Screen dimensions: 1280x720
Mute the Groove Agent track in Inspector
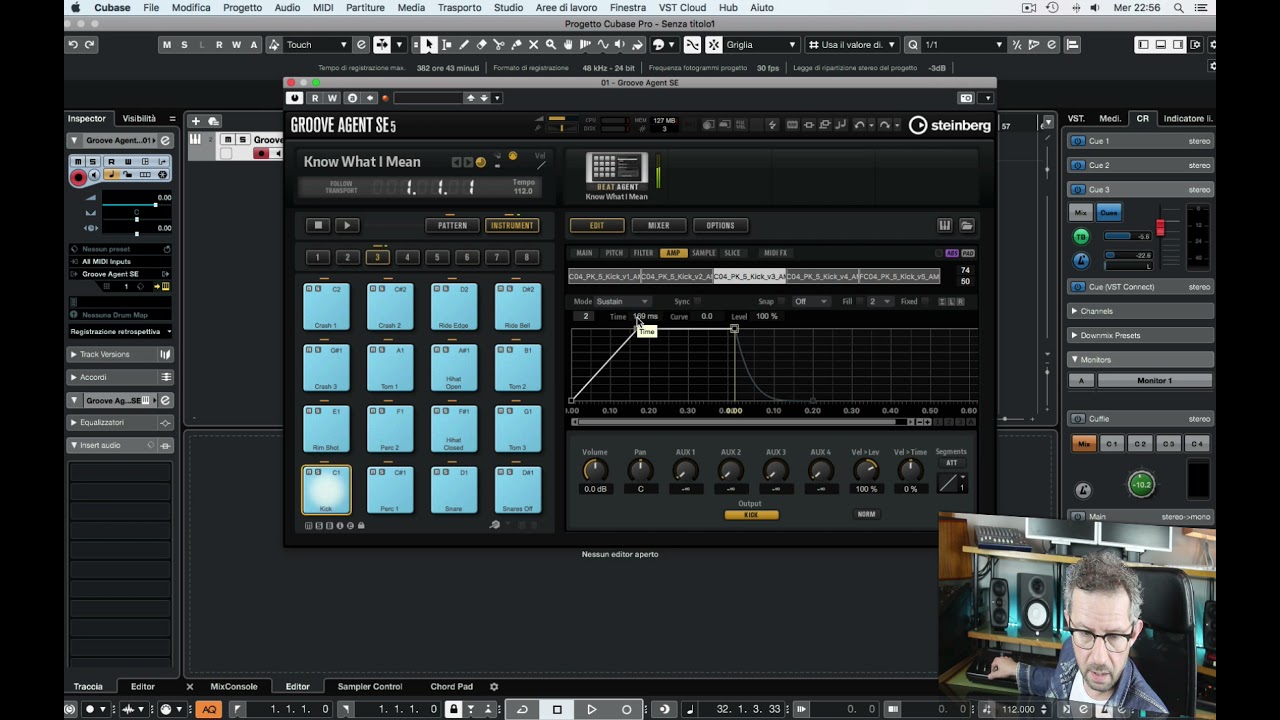[78, 161]
